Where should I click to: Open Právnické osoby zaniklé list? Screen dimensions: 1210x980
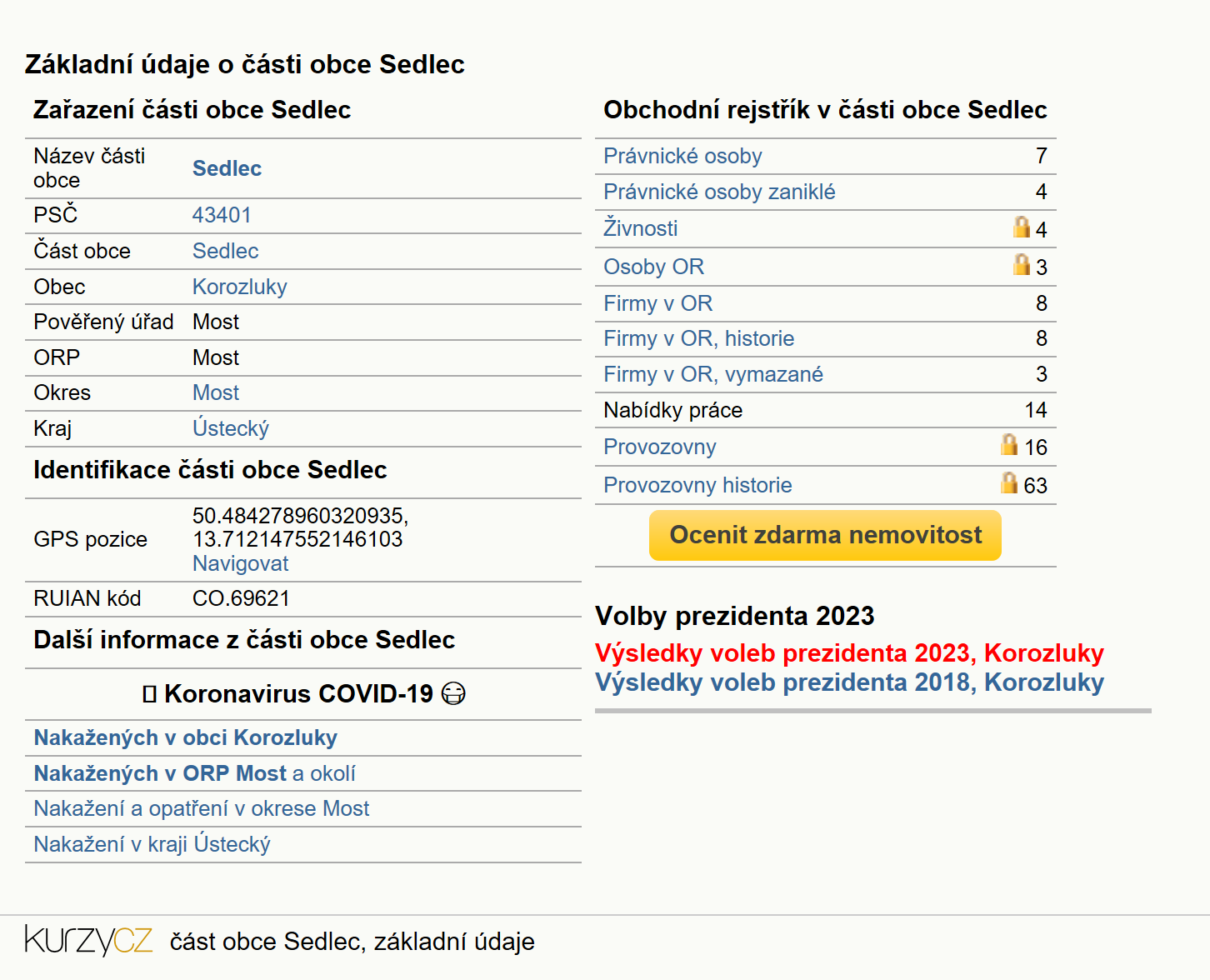click(x=719, y=192)
